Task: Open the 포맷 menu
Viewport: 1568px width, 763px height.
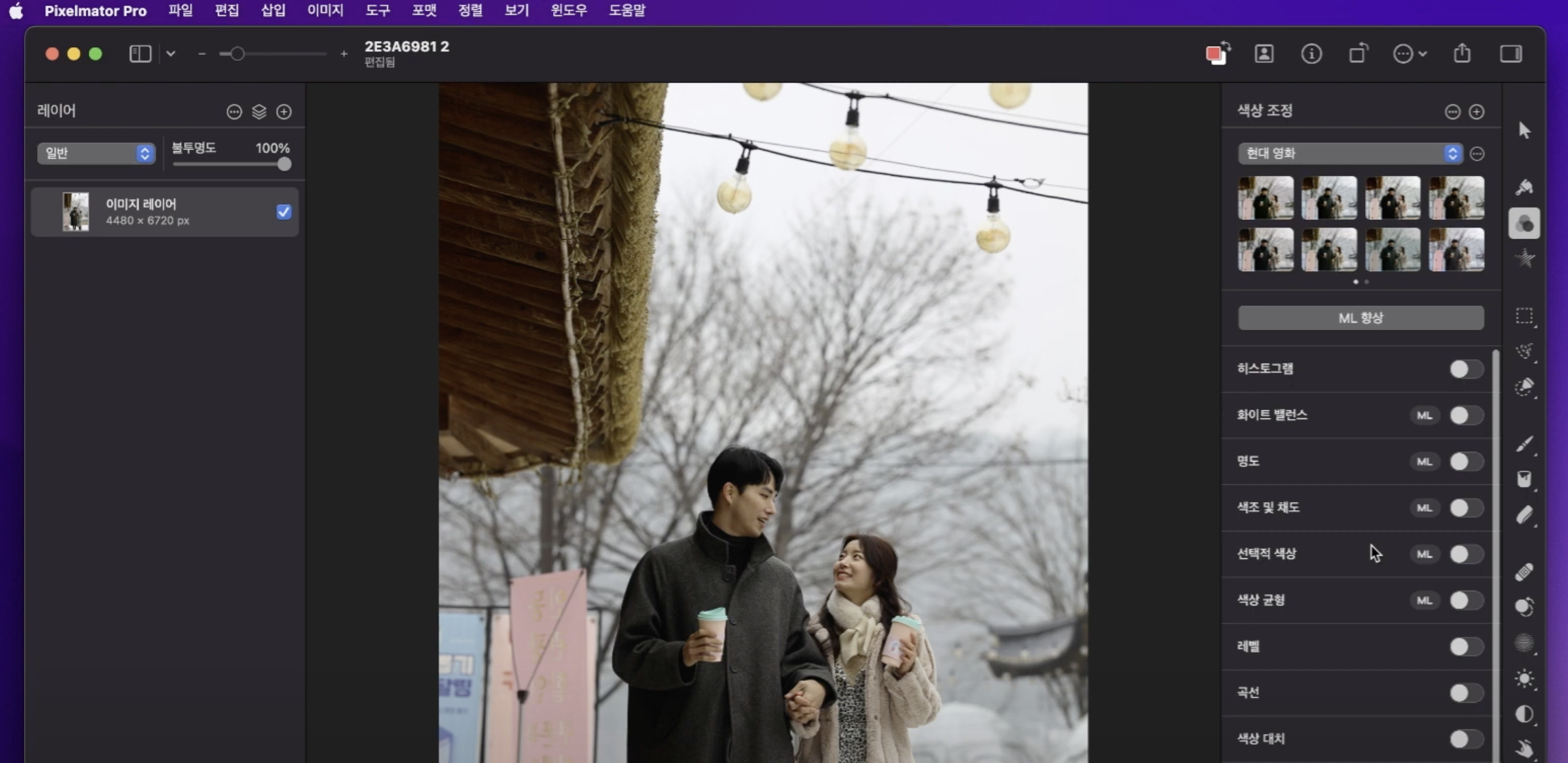Action: [x=424, y=10]
